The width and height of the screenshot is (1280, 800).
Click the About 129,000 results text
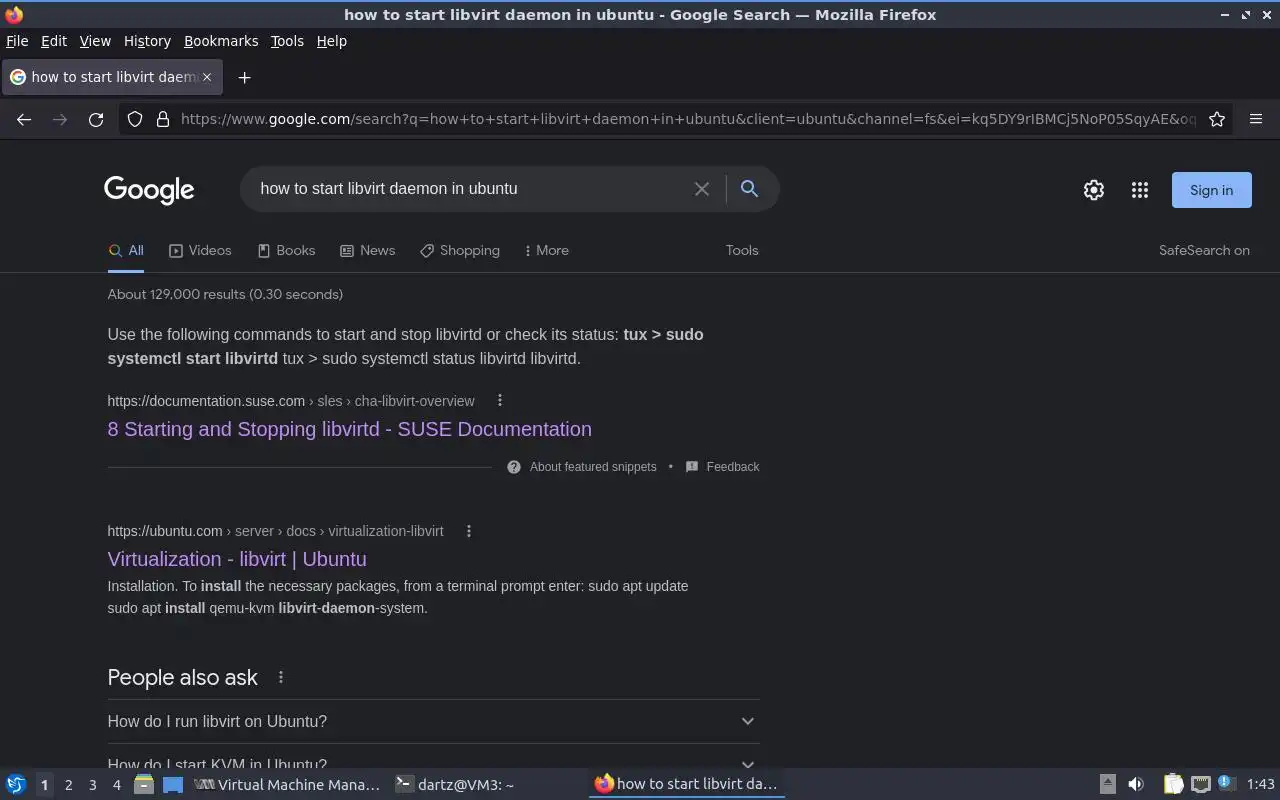click(x=225, y=294)
